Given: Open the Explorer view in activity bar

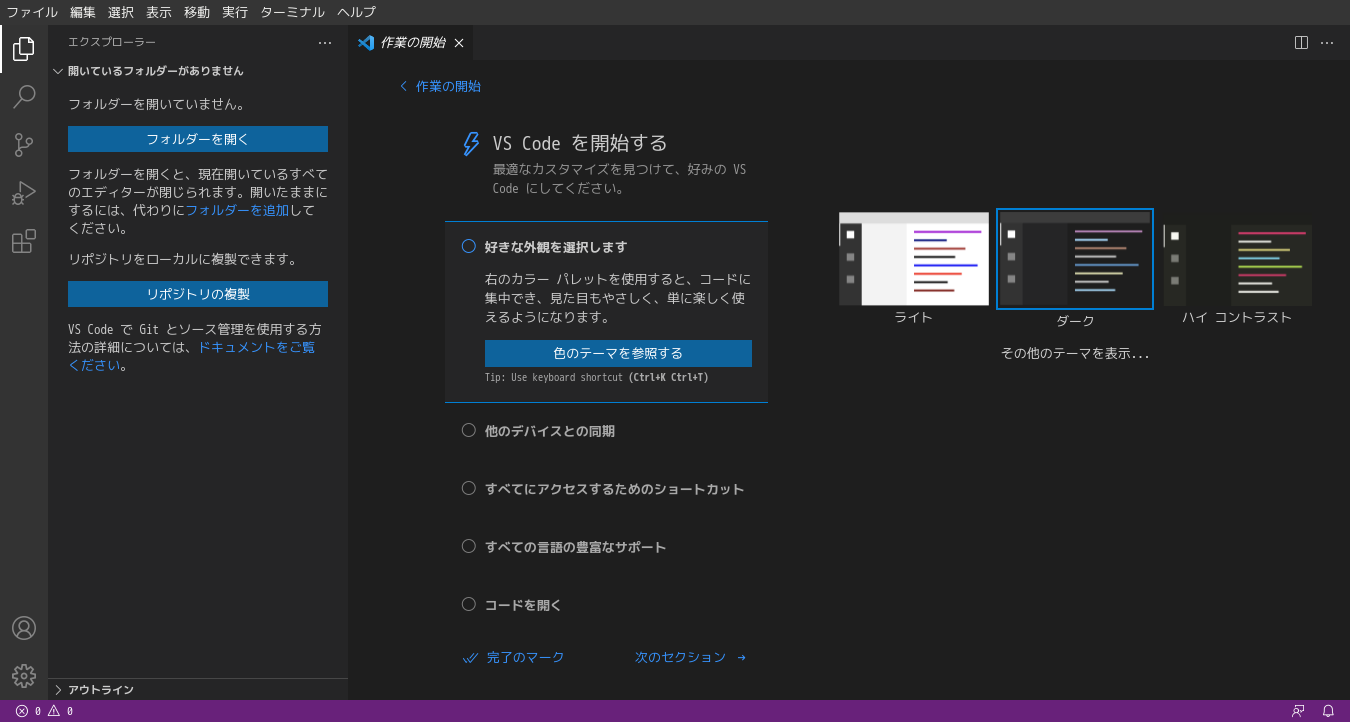Looking at the screenshot, I should click(x=24, y=49).
